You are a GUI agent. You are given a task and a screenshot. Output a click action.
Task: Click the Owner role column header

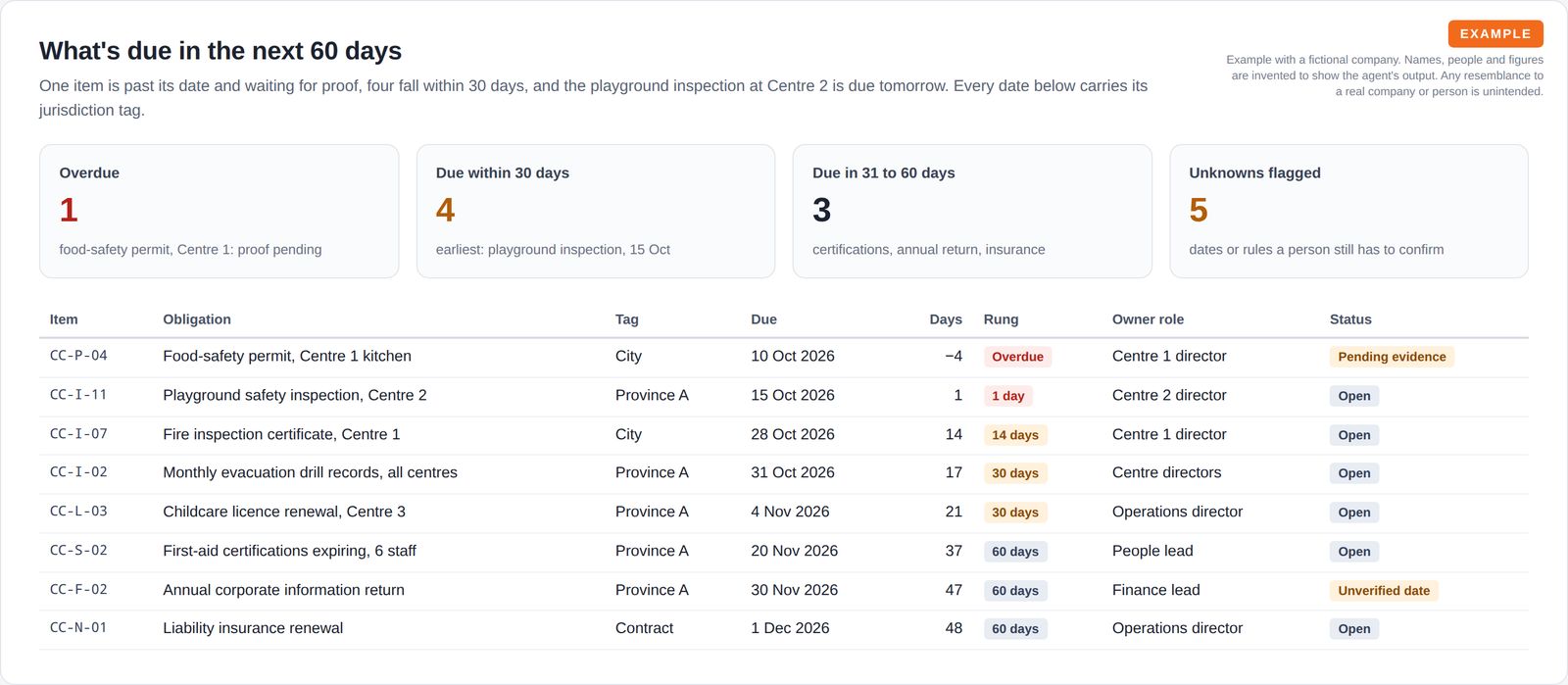pos(1148,319)
